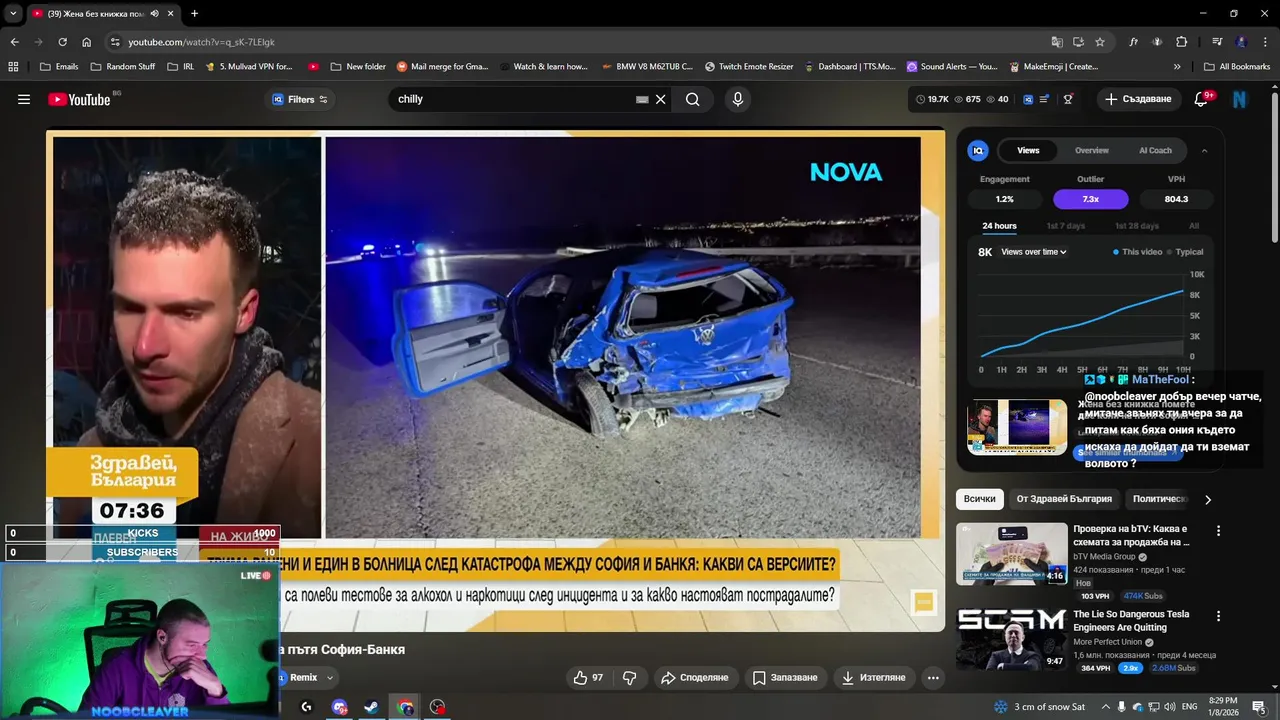Switch to the Overview tab in vidIQ panel
Viewport: 1280px width, 720px height.
(x=1092, y=150)
